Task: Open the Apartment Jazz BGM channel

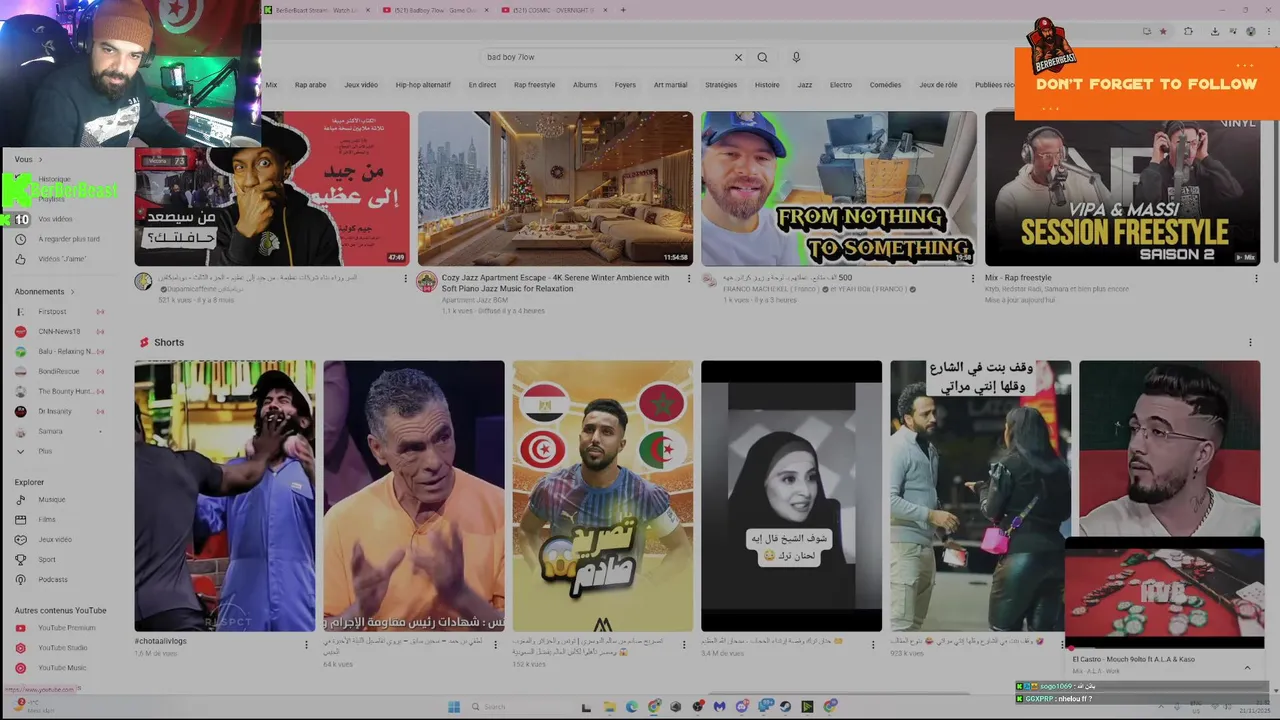Action: tap(477, 300)
